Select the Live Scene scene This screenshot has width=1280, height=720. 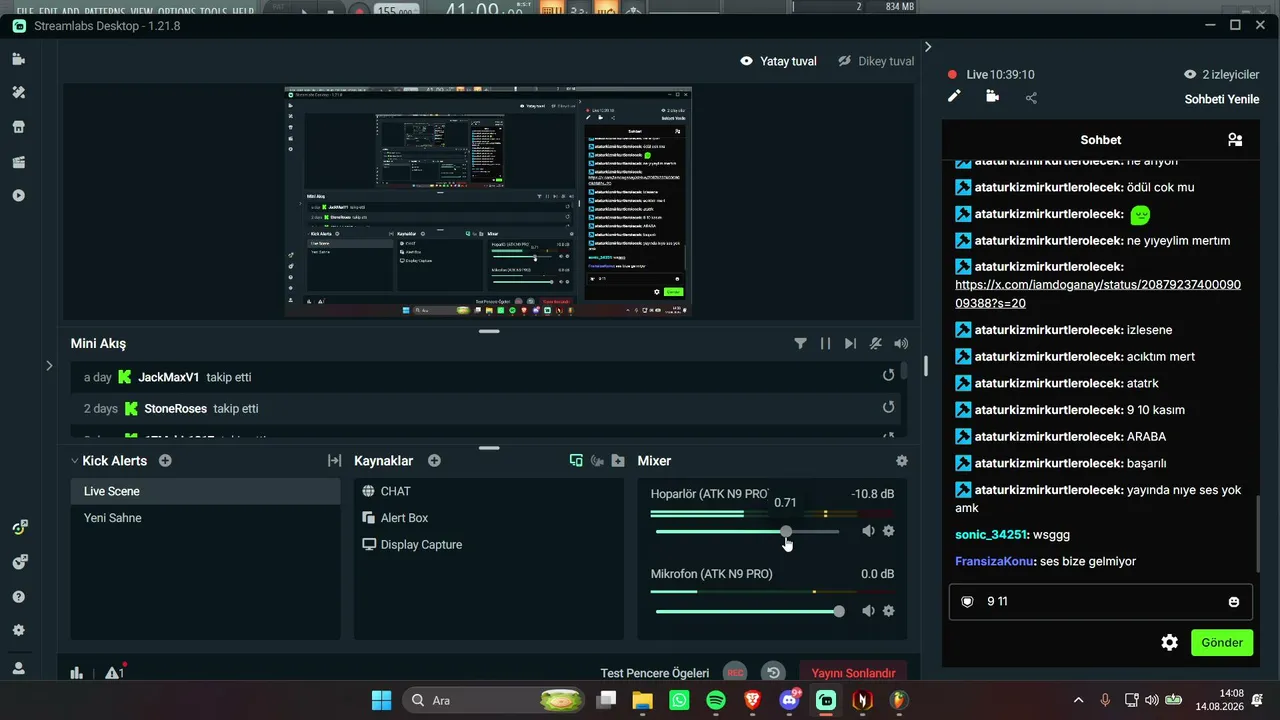click(205, 491)
